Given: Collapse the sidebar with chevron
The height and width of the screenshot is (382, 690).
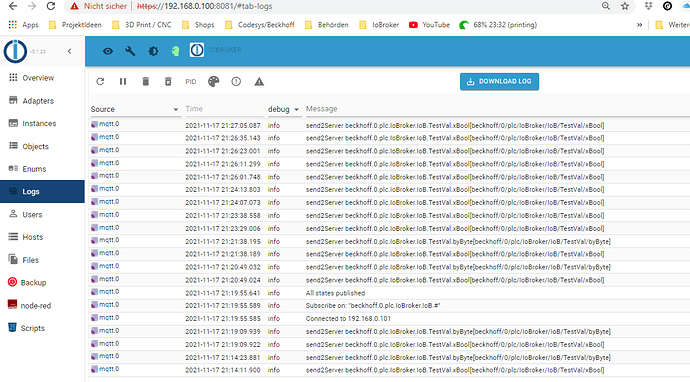Looking at the screenshot, I should click(70, 51).
